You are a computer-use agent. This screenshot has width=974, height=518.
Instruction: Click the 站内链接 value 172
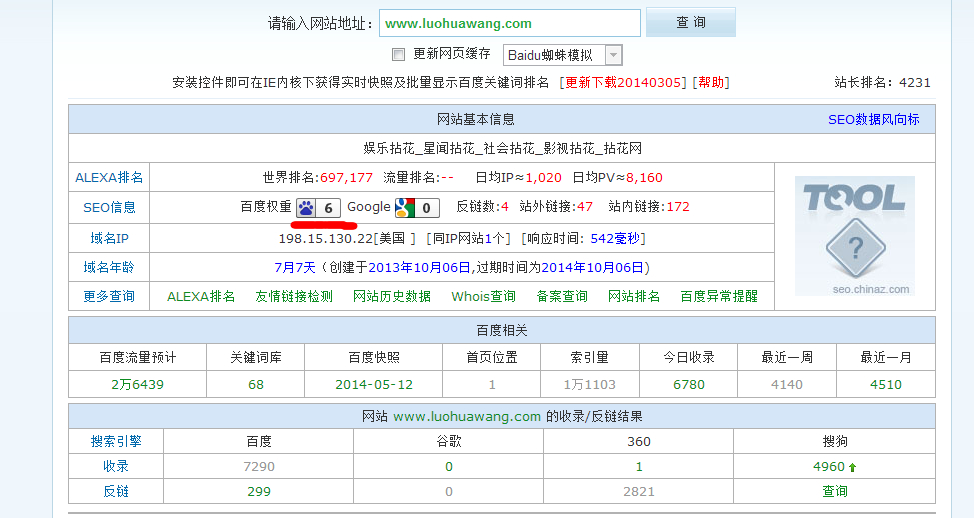point(678,207)
